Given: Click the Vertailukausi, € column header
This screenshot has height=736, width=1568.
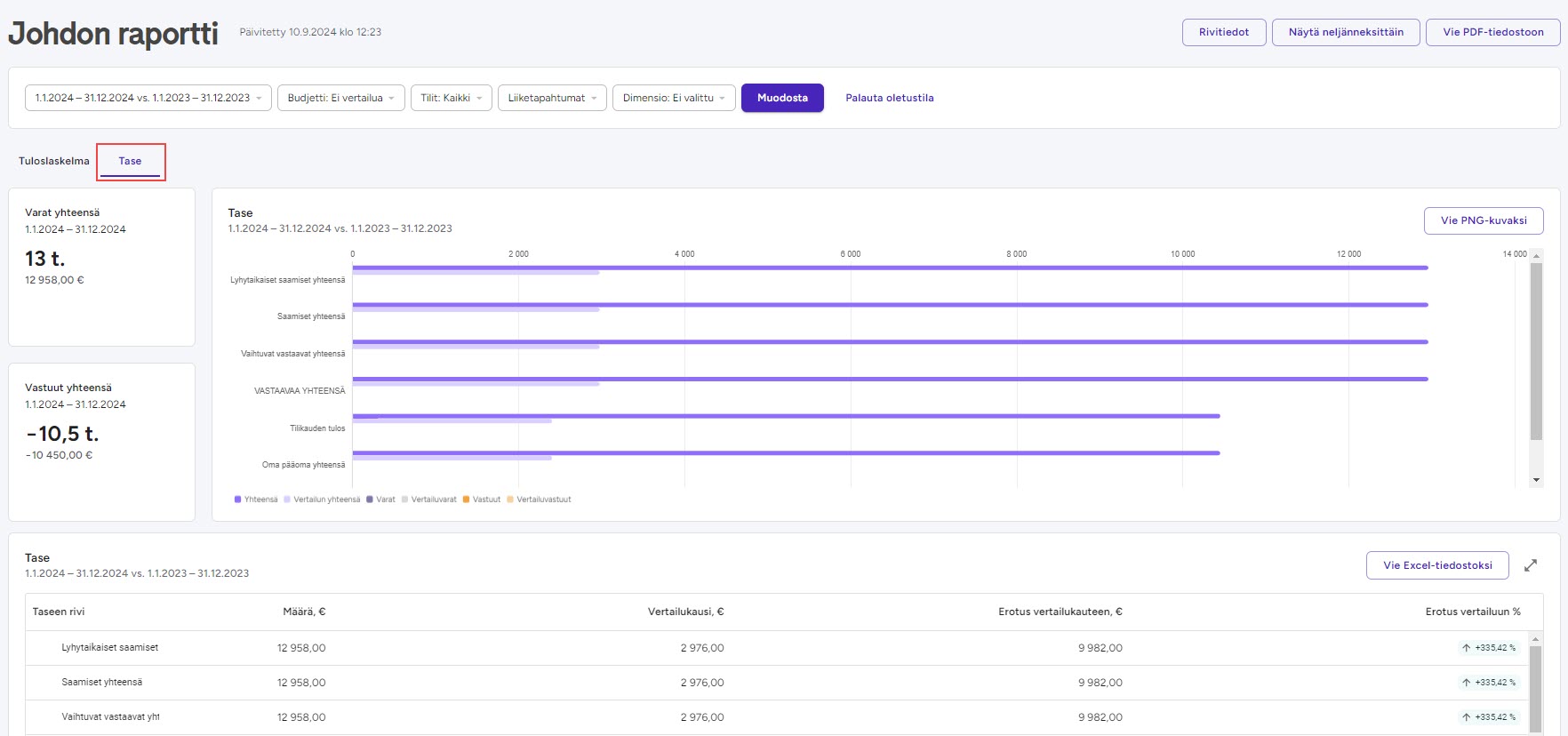Looking at the screenshot, I should [685, 612].
